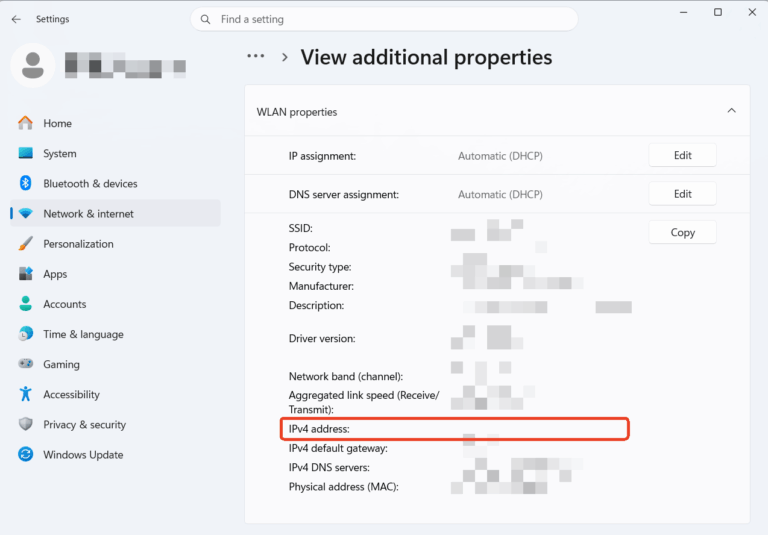Click the IPv4 DNS servers label
This screenshot has width=768, height=535.
pos(329,467)
